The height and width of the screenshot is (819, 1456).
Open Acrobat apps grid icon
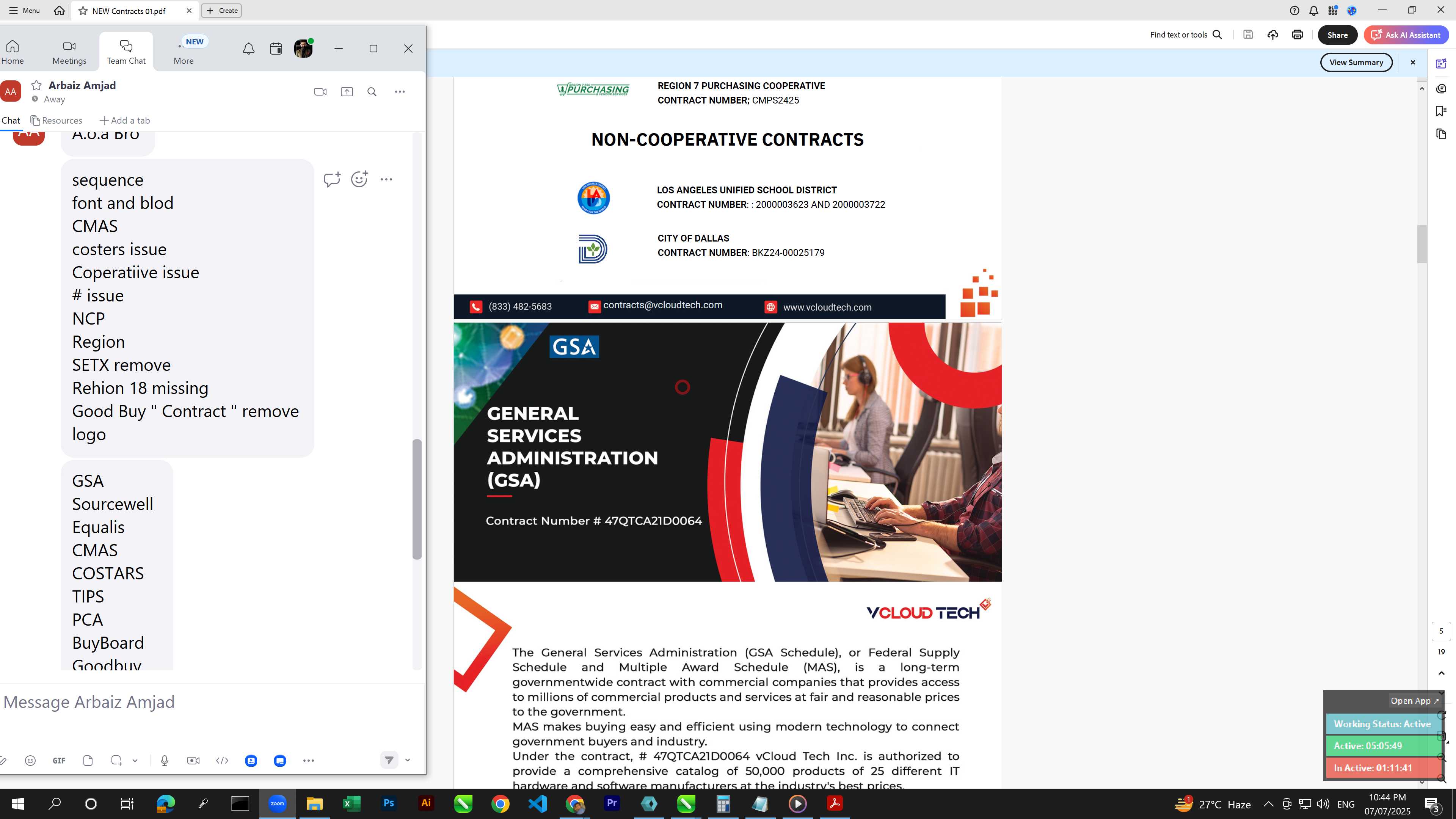pyautogui.click(x=1333, y=10)
